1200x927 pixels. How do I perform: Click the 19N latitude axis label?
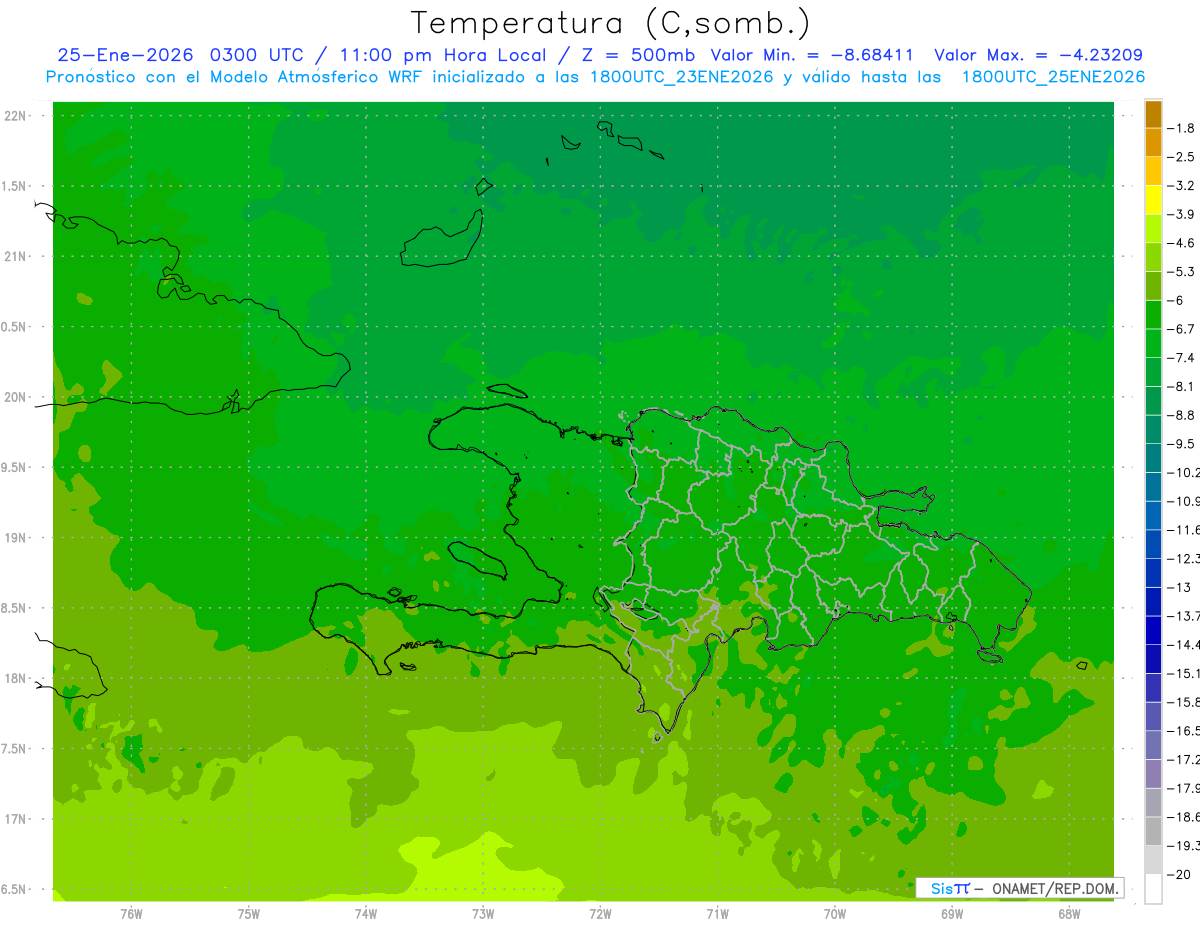17,538
